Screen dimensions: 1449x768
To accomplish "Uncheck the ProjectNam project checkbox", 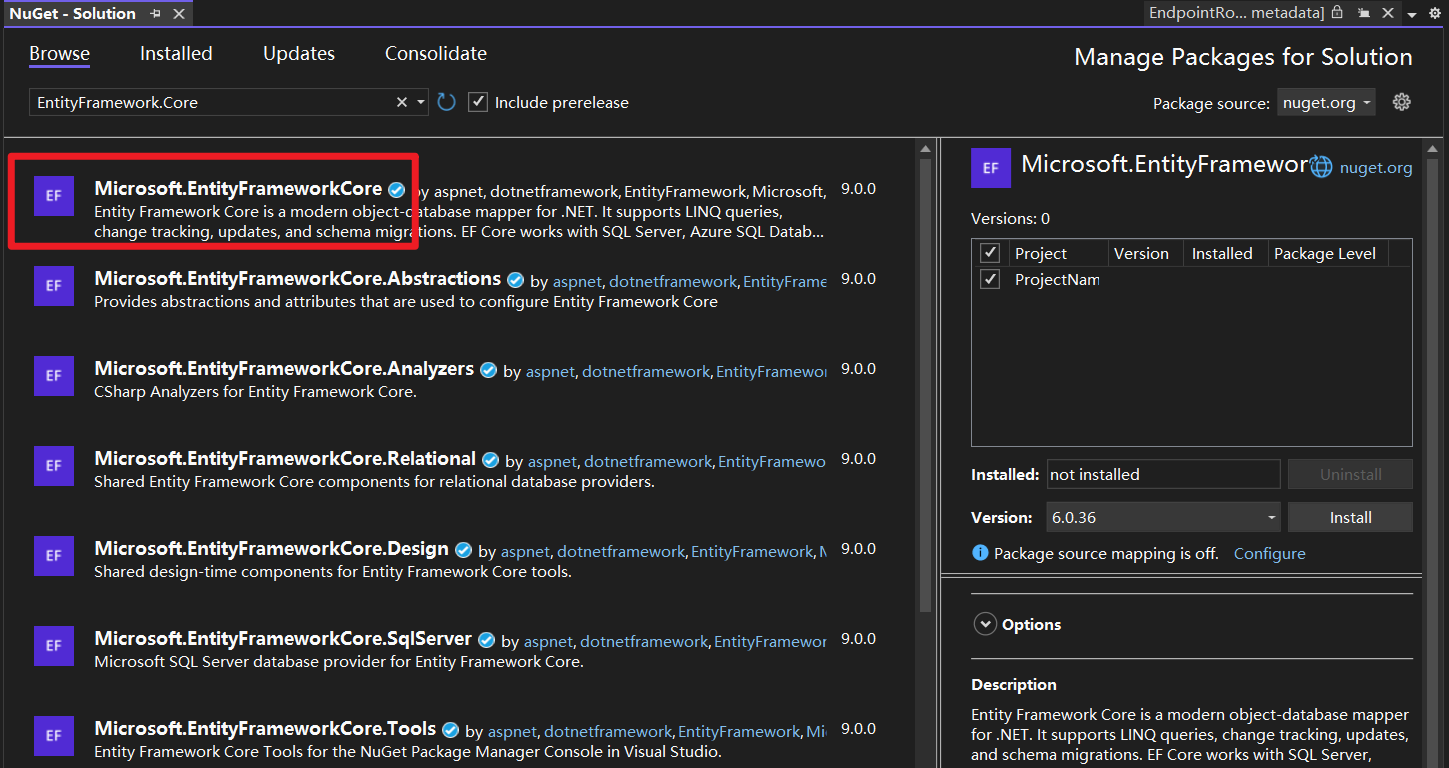I will click(x=990, y=279).
